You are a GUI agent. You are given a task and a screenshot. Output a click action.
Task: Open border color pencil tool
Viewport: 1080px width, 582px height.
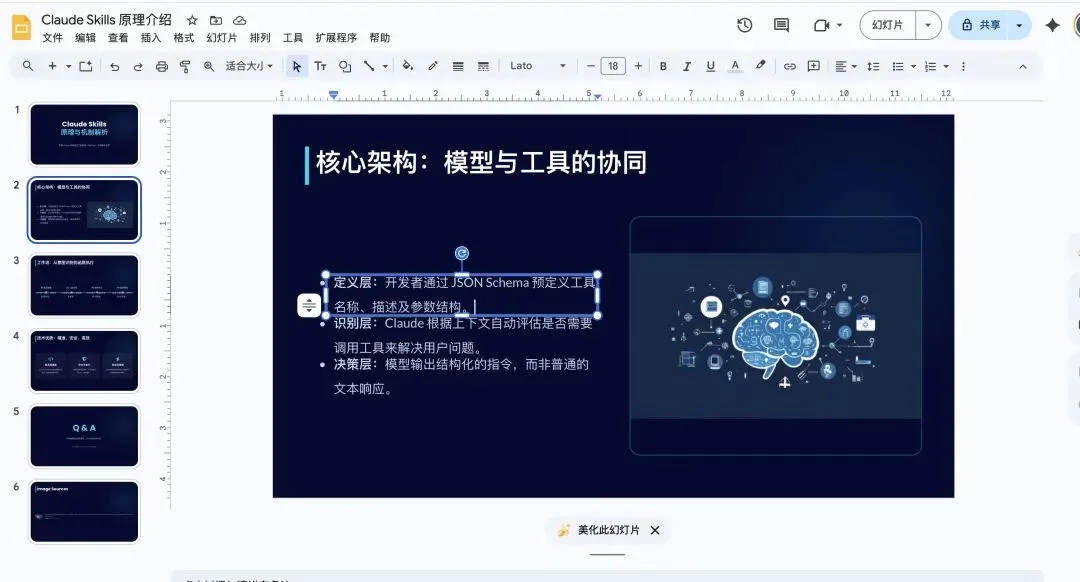[x=433, y=66]
